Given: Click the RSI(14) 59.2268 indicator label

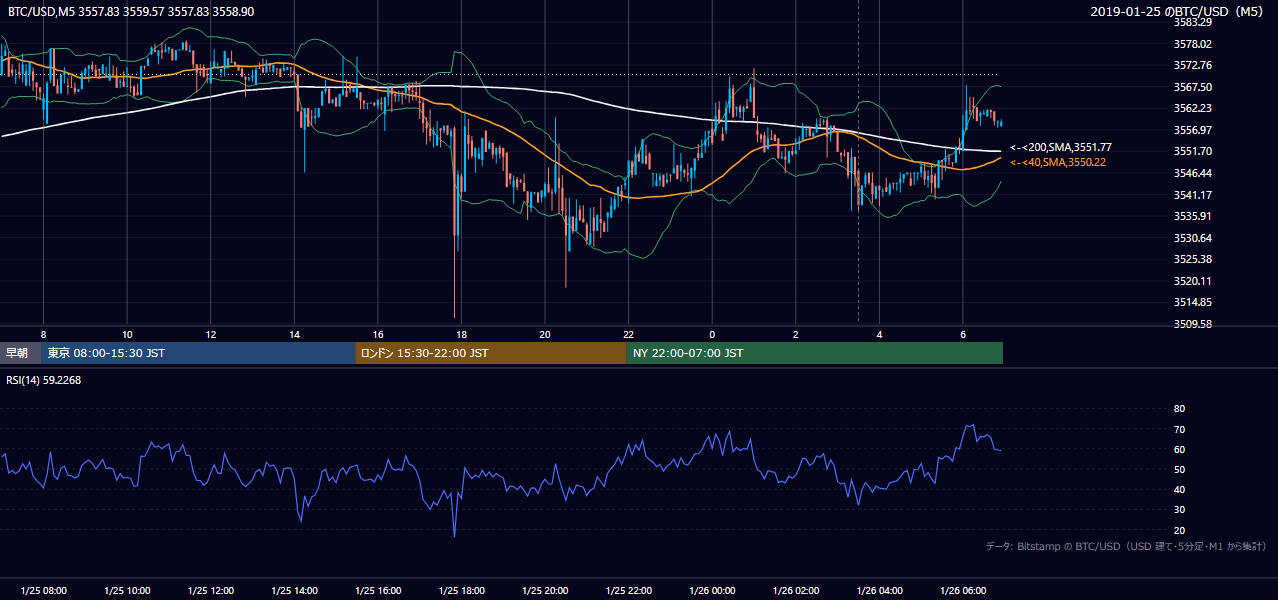Looking at the screenshot, I should (44, 380).
